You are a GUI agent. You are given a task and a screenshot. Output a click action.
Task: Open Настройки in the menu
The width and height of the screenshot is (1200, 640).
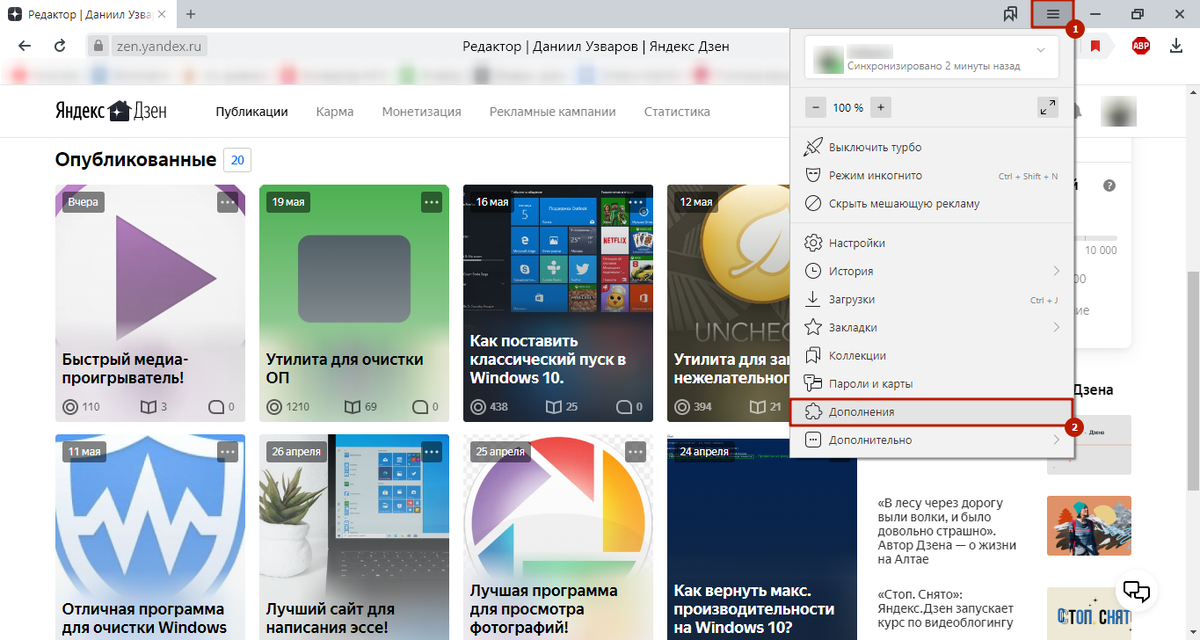(x=932, y=243)
